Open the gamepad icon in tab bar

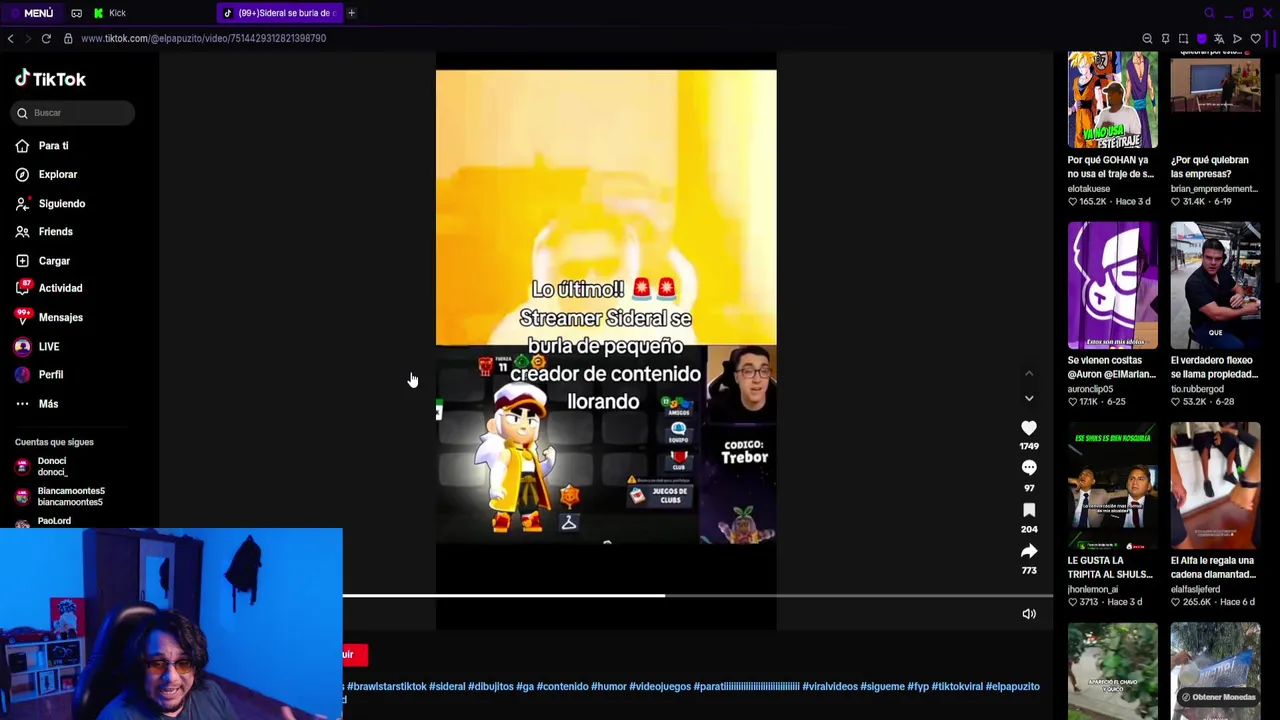77,13
